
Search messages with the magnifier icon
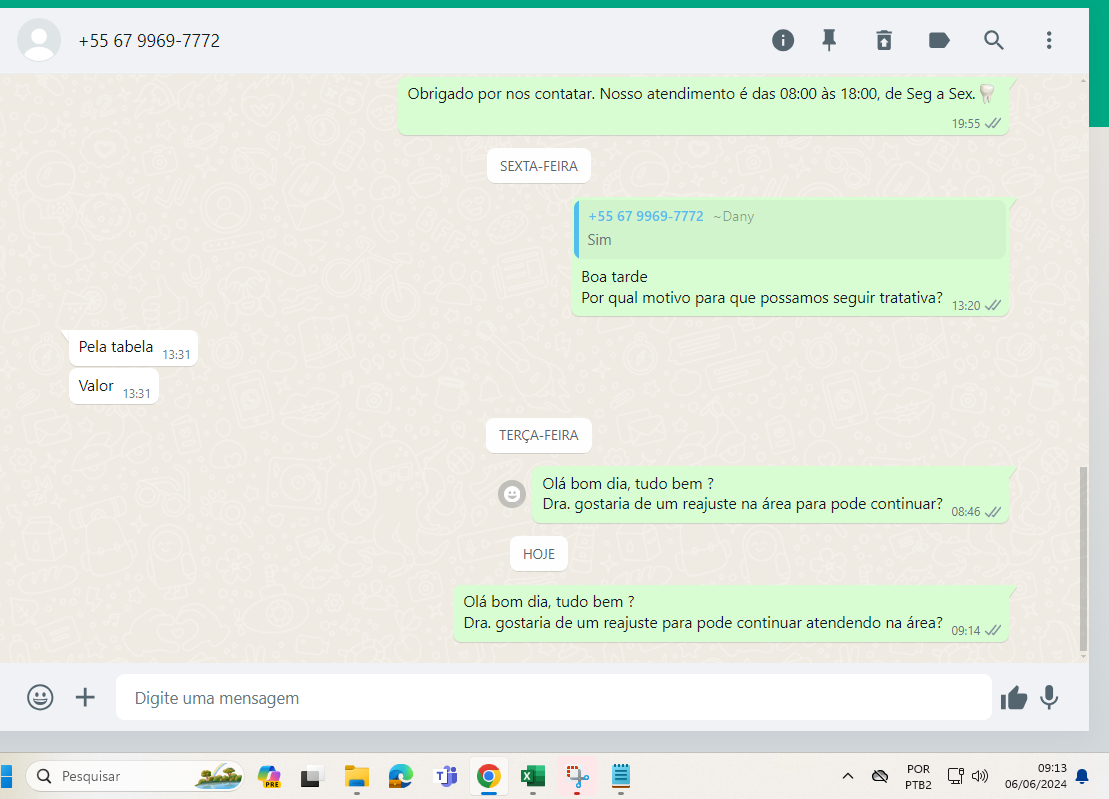click(x=994, y=40)
